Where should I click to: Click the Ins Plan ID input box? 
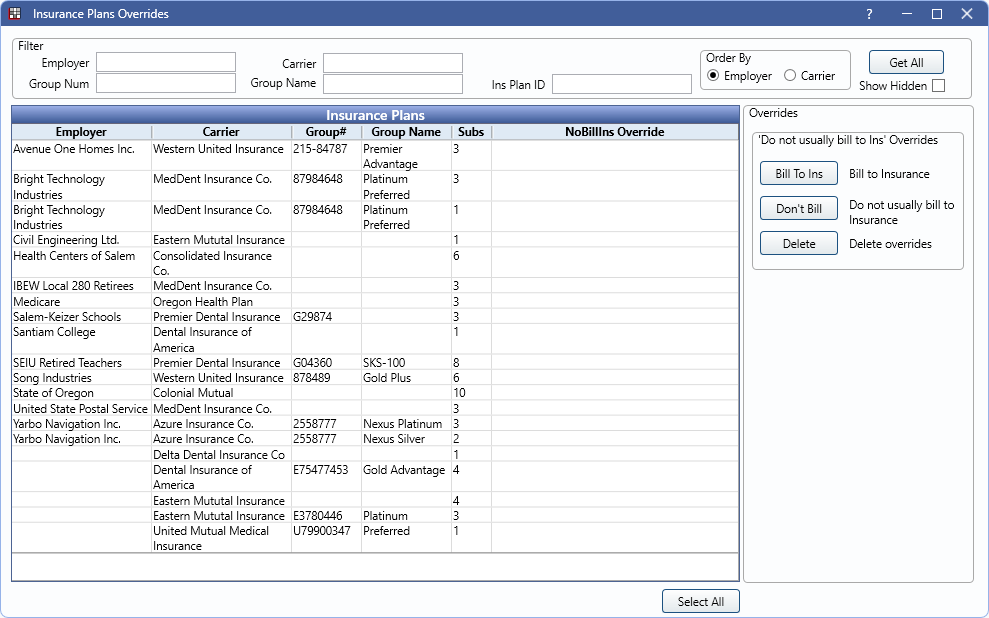[x=621, y=84]
